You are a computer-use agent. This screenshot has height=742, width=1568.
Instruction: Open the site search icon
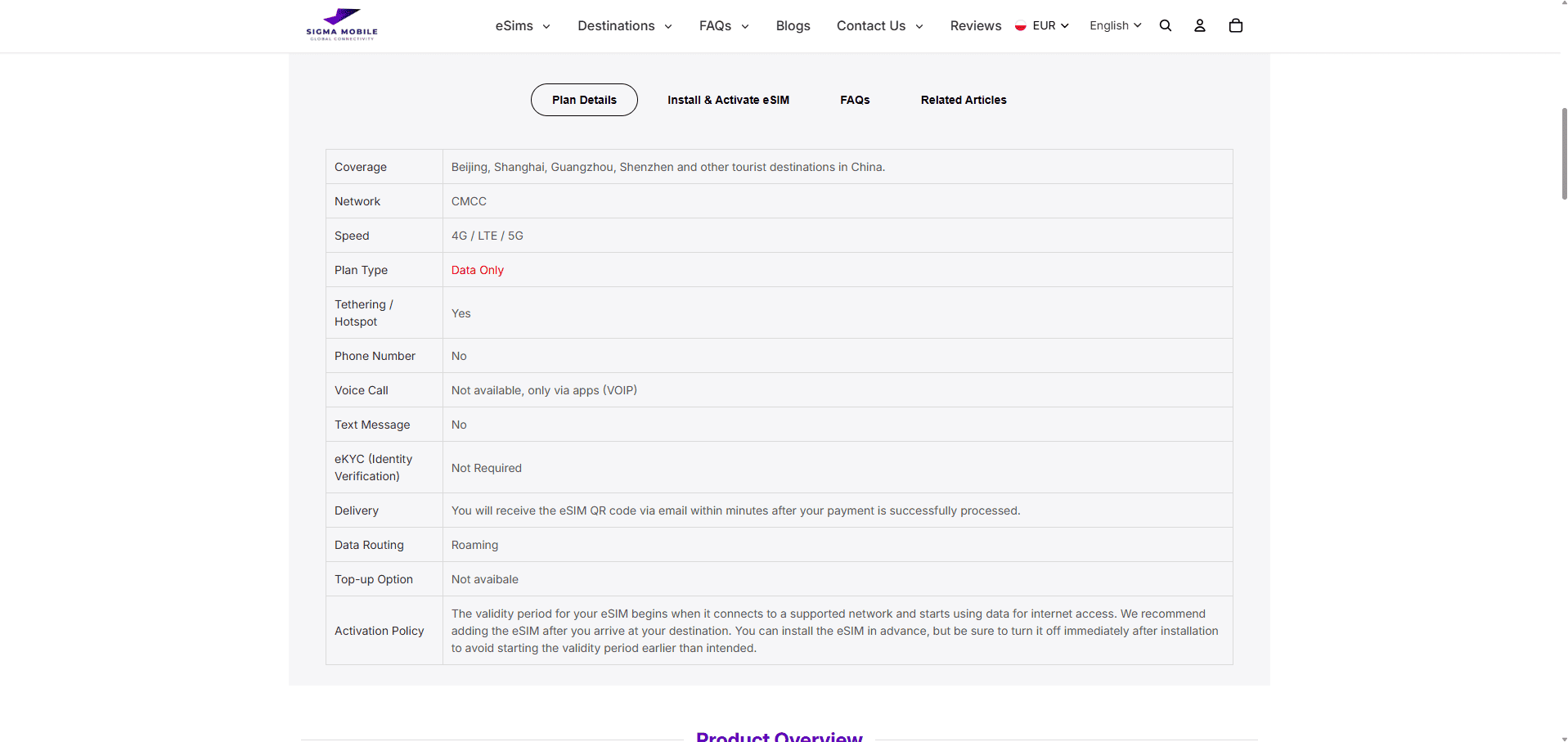pyautogui.click(x=1166, y=25)
